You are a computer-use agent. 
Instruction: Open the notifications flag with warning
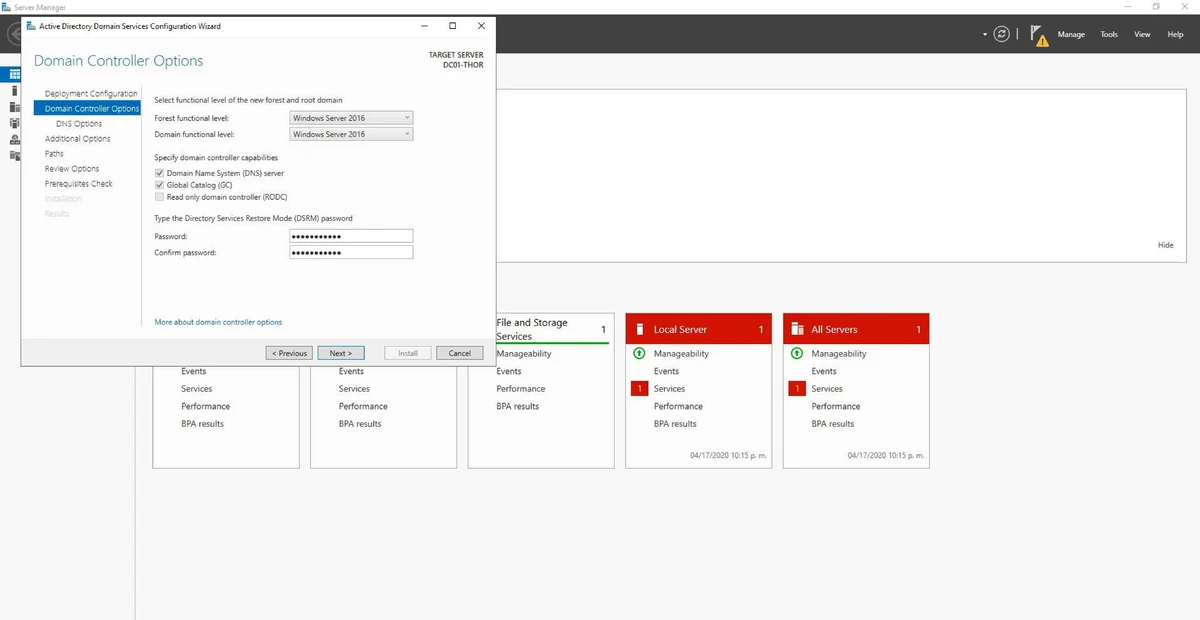[1039, 36]
